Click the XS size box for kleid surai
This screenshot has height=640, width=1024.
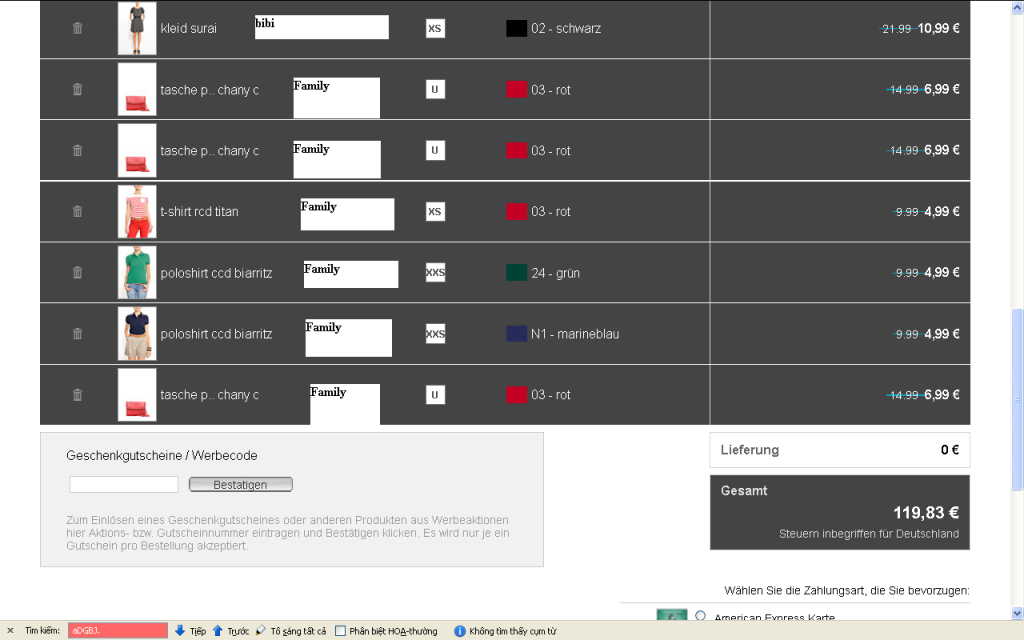(435, 28)
